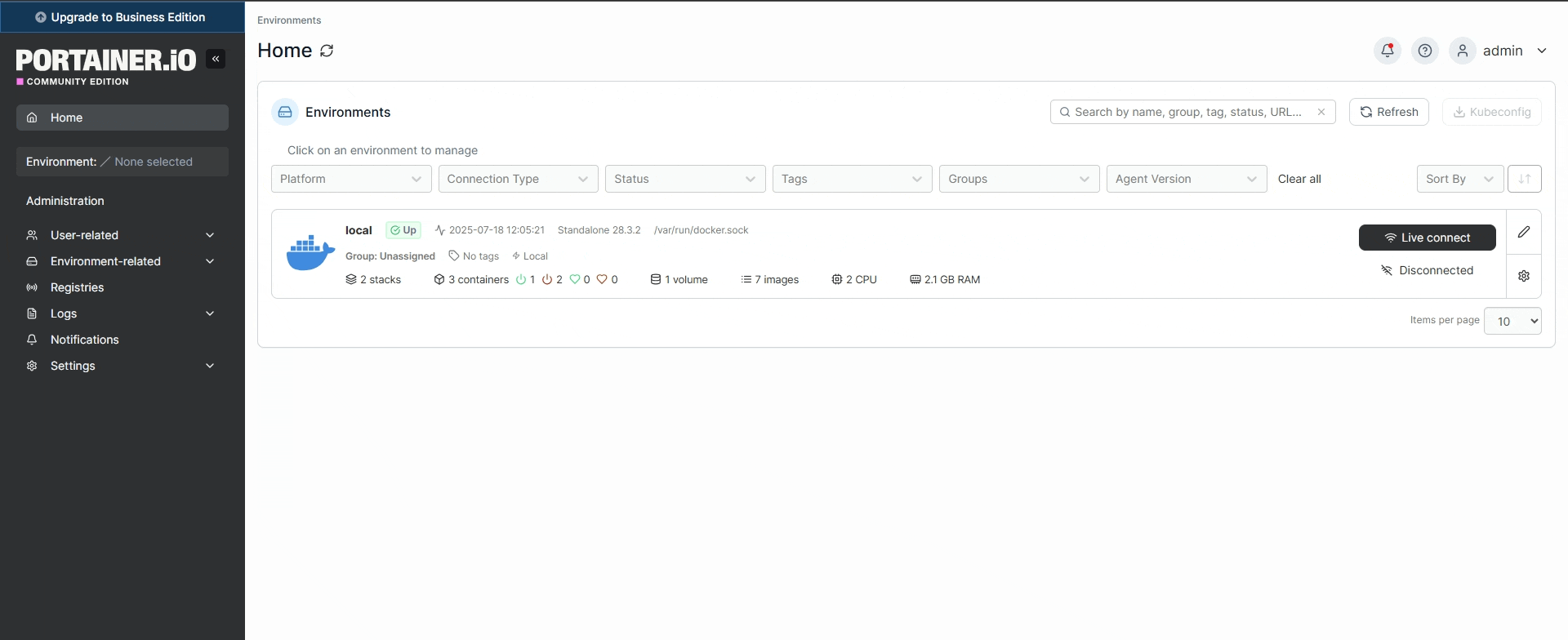Open the admin user account menu
This screenshot has width=1568, height=640.
[x=1501, y=51]
